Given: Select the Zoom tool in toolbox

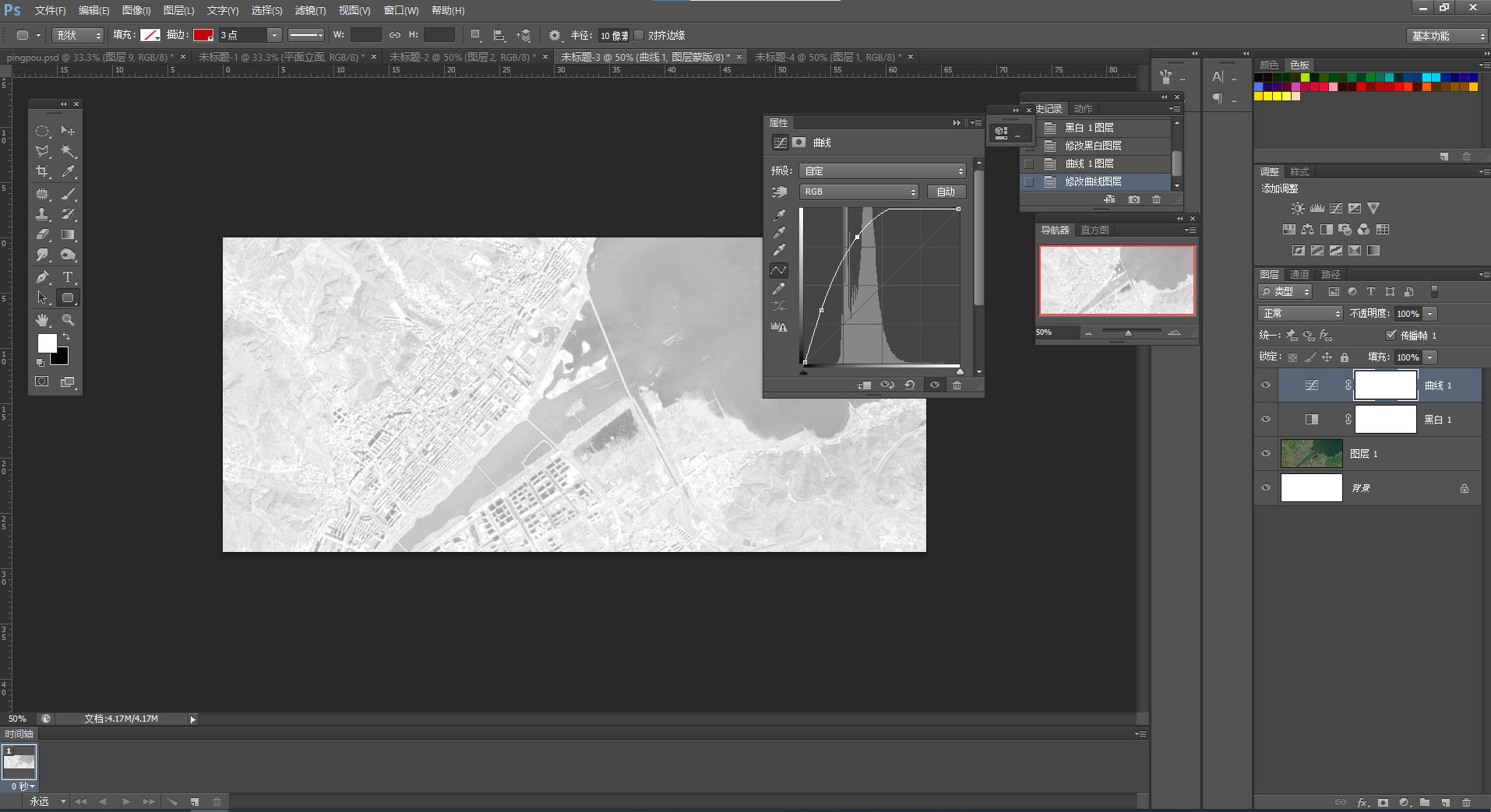Looking at the screenshot, I should (x=68, y=320).
